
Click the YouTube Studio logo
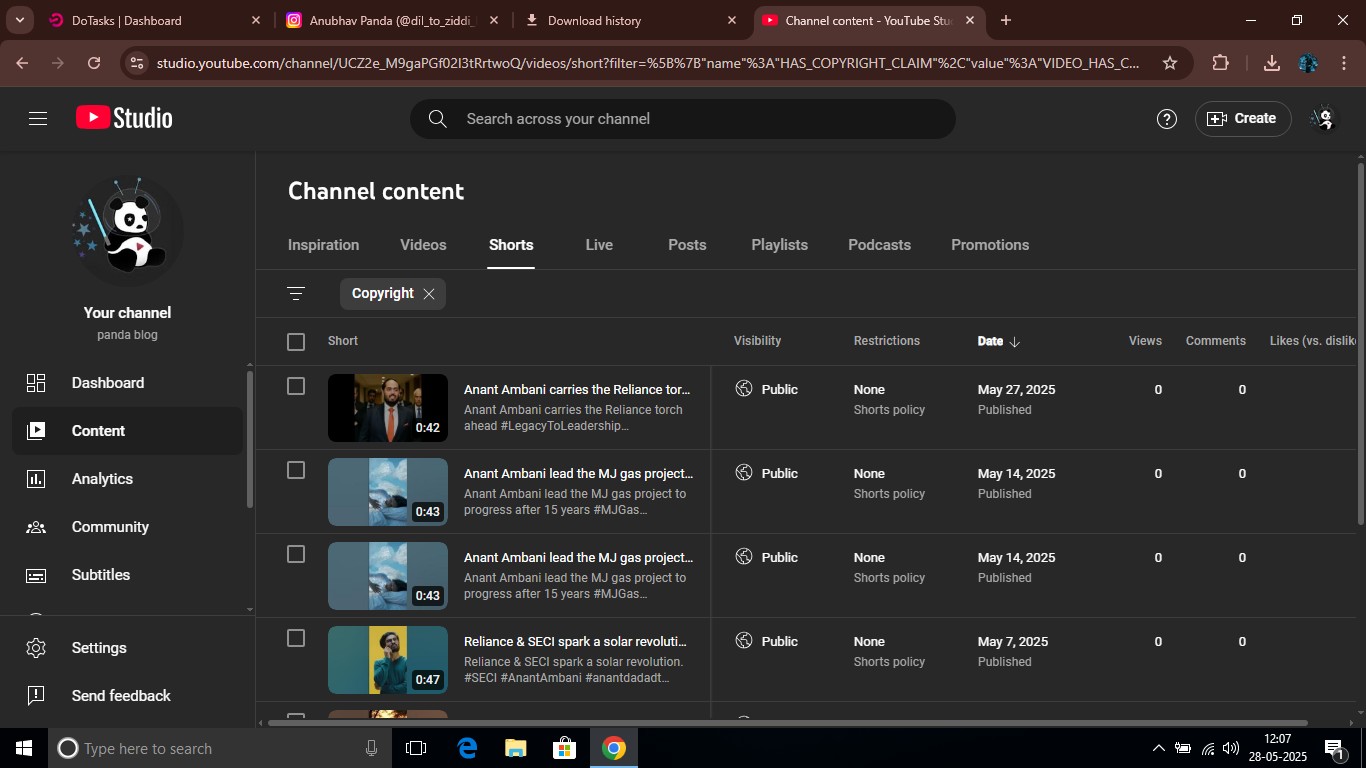124,118
